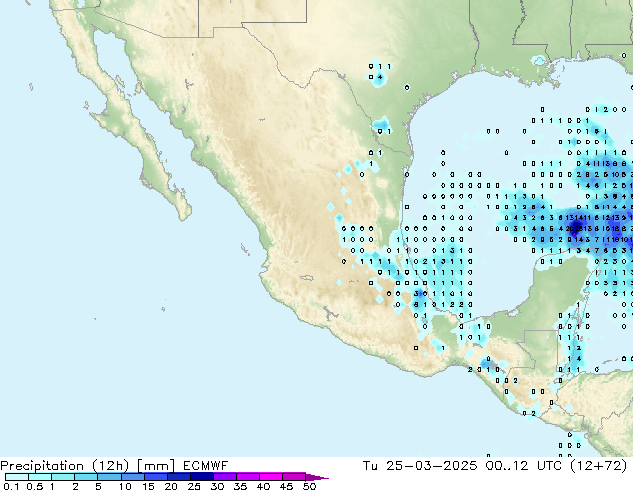Click the legend value '0.1'
The width and height of the screenshot is (634, 490).
coord(11,486)
